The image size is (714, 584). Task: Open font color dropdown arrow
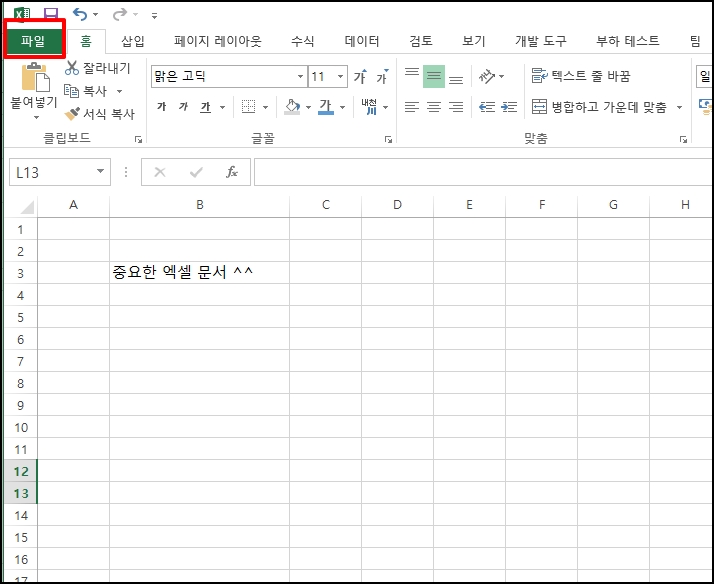(x=342, y=107)
